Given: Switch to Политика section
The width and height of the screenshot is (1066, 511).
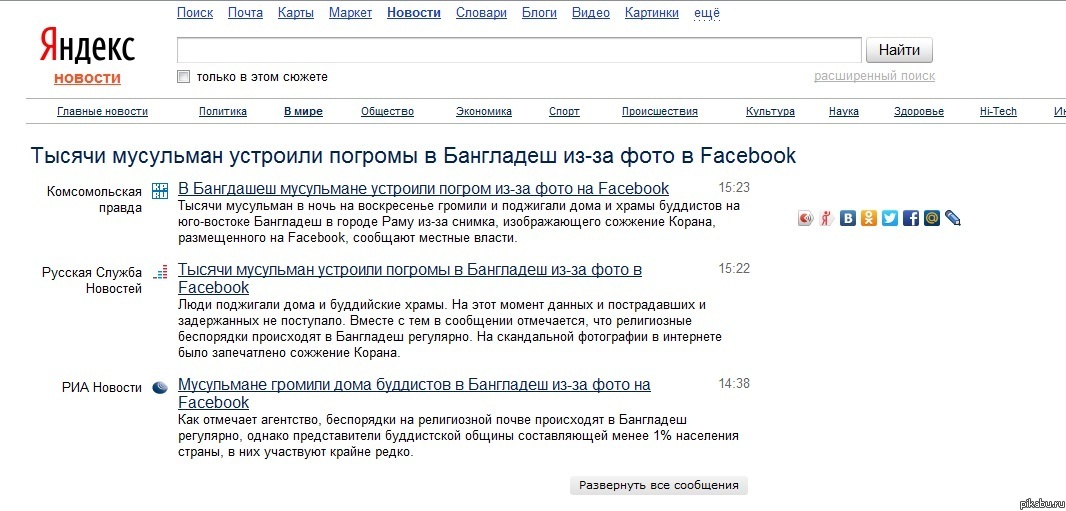Looking at the screenshot, I should (223, 111).
